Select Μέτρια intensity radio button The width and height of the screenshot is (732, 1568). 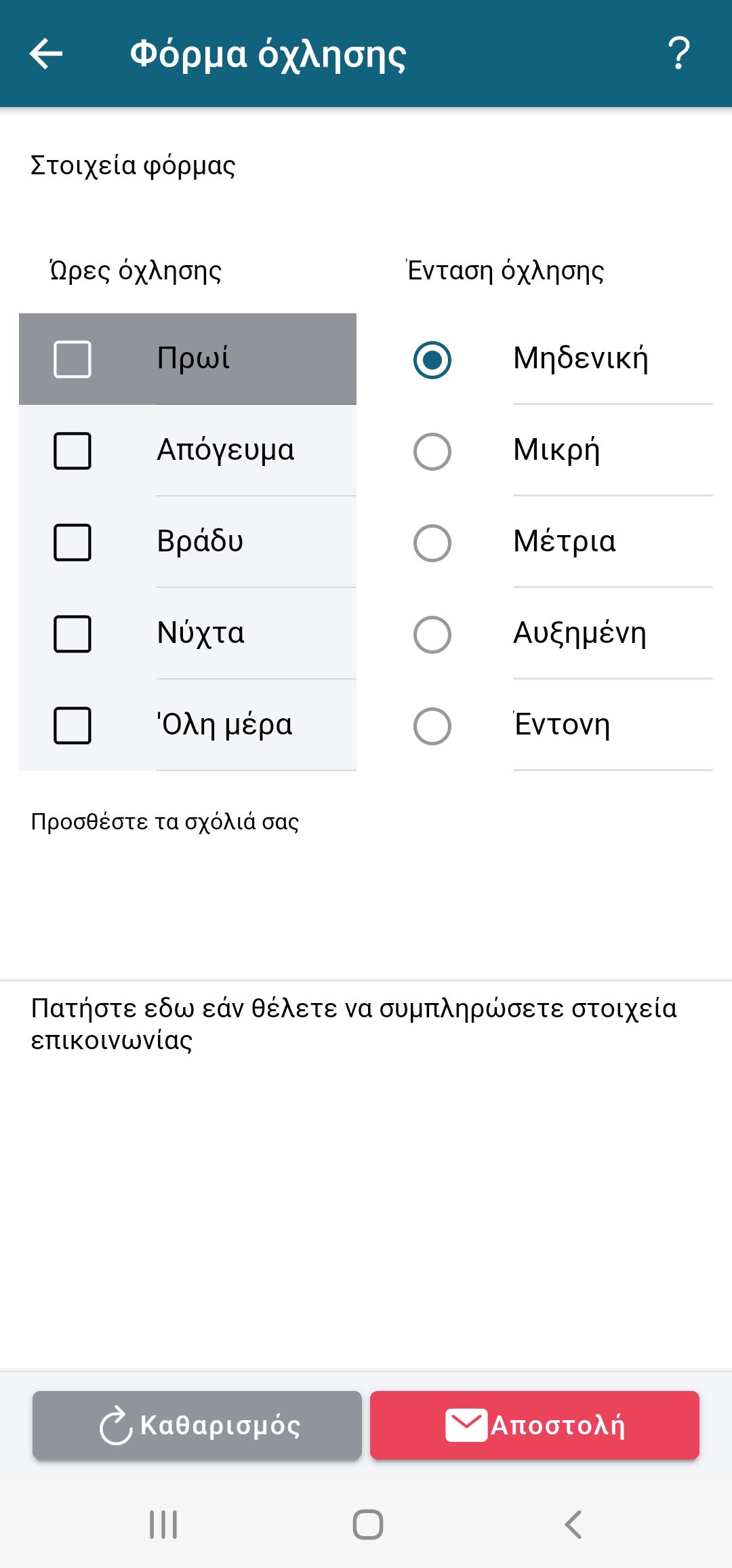click(x=432, y=543)
